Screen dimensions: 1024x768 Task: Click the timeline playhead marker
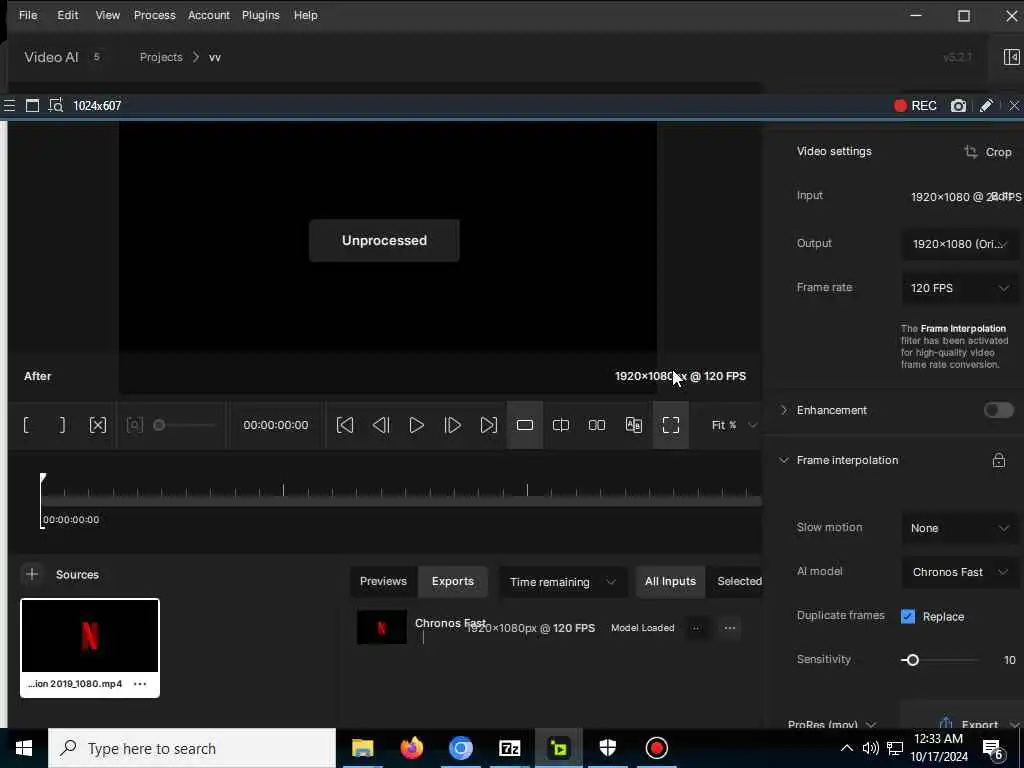pos(42,479)
